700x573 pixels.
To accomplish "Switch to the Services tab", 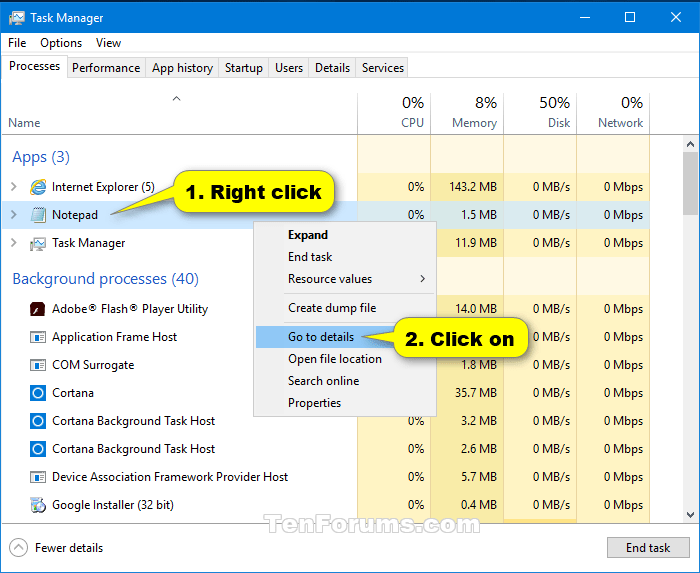I will [383, 68].
